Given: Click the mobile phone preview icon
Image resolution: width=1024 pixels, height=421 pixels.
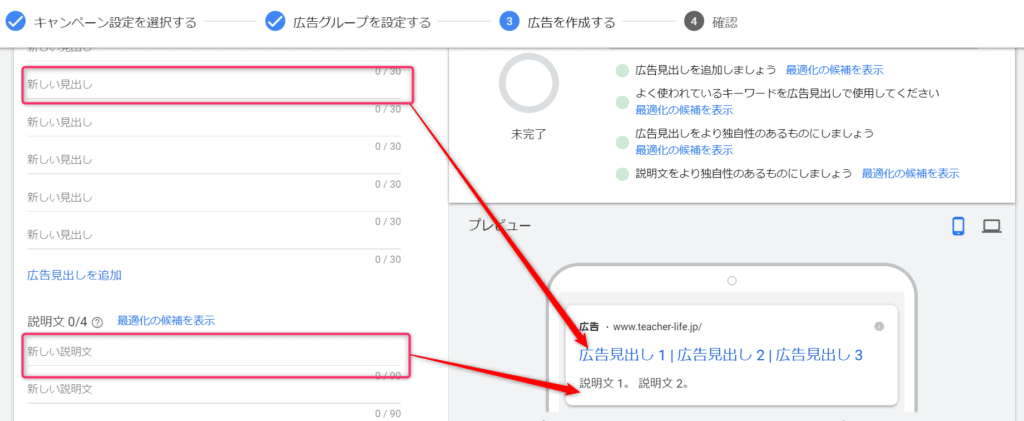Looking at the screenshot, I should pyautogui.click(x=958, y=226).
